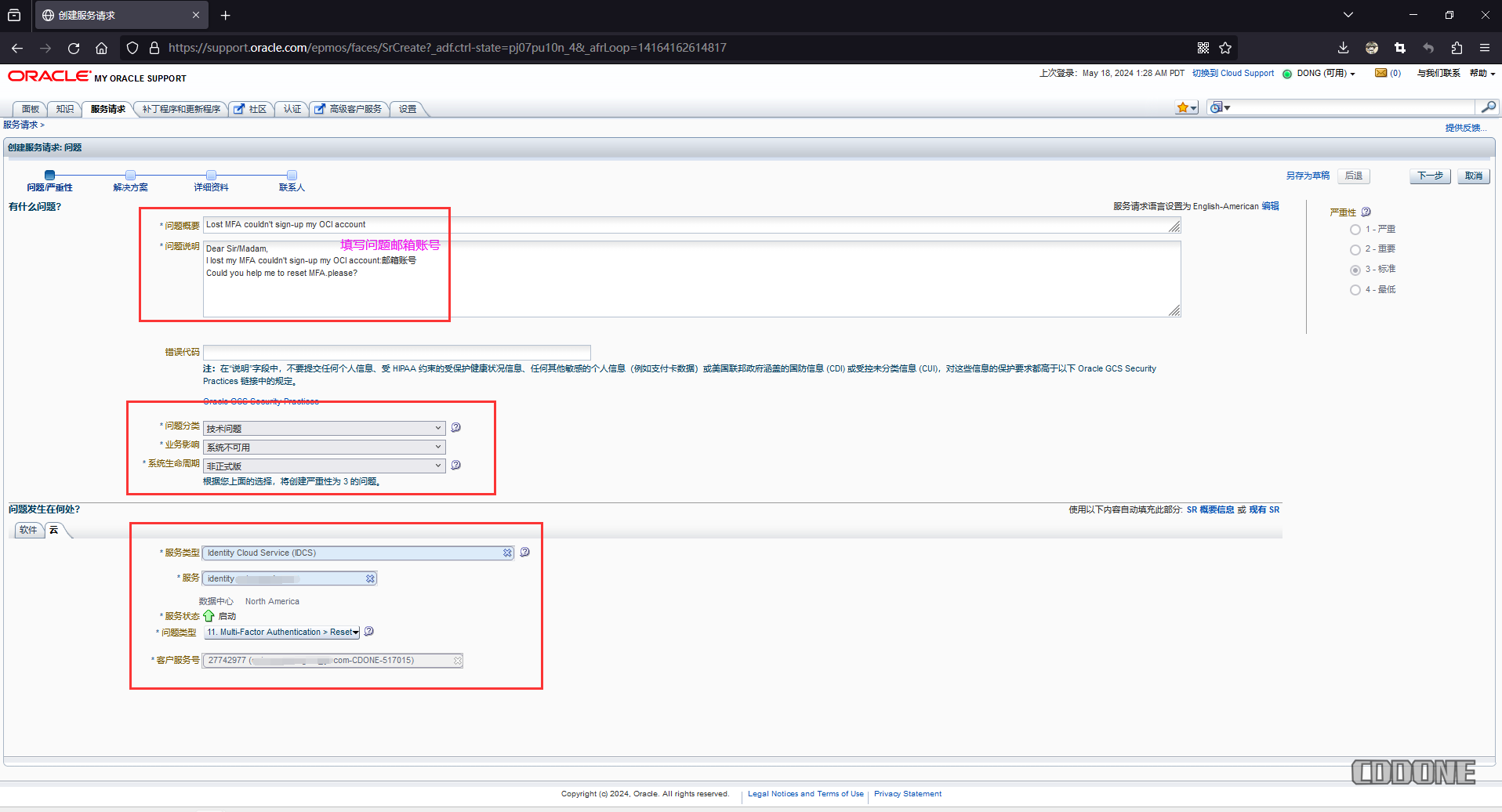Click the QR code icon in the address bar

pos(1203,48)
